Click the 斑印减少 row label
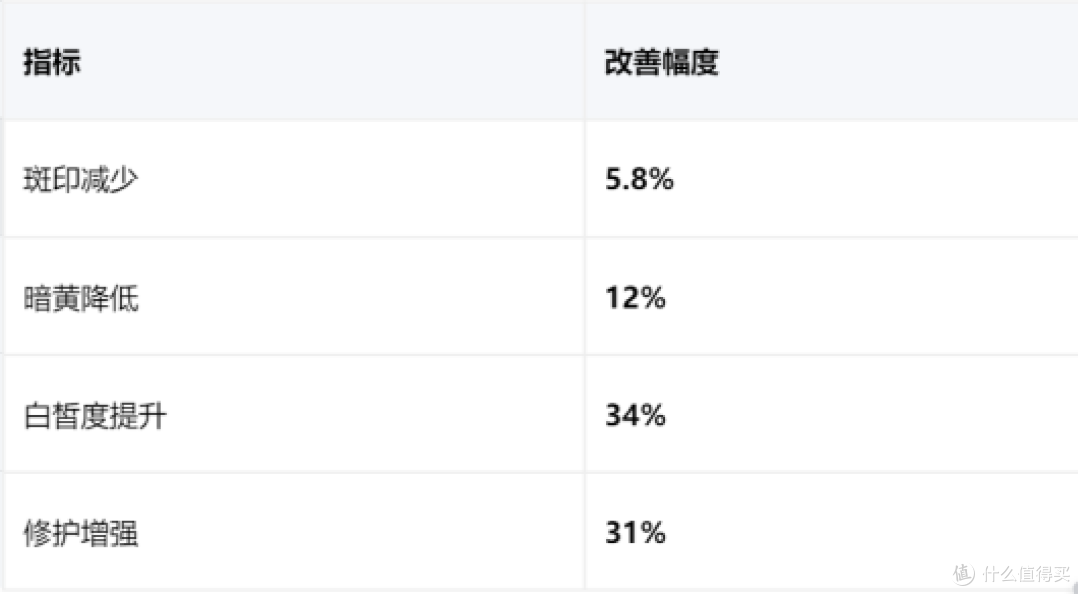The width and height of the screenshot is (1080, 596). coord(81,180)
